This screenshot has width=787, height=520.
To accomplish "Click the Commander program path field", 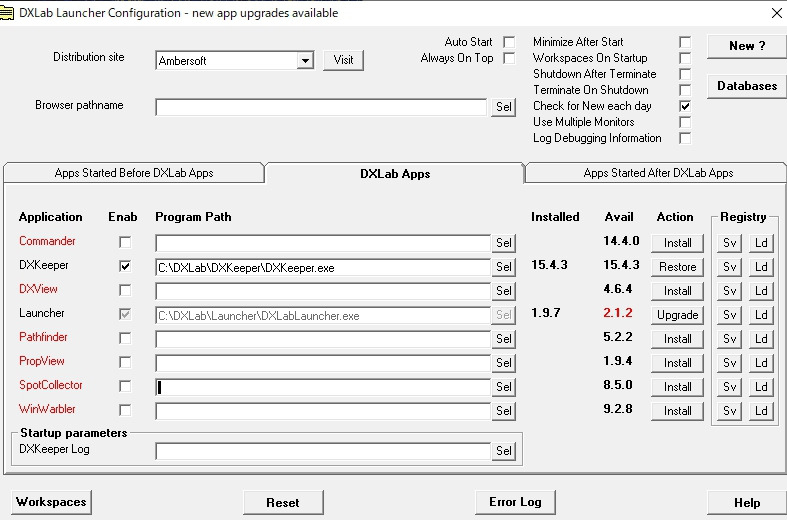I will 323,243.
